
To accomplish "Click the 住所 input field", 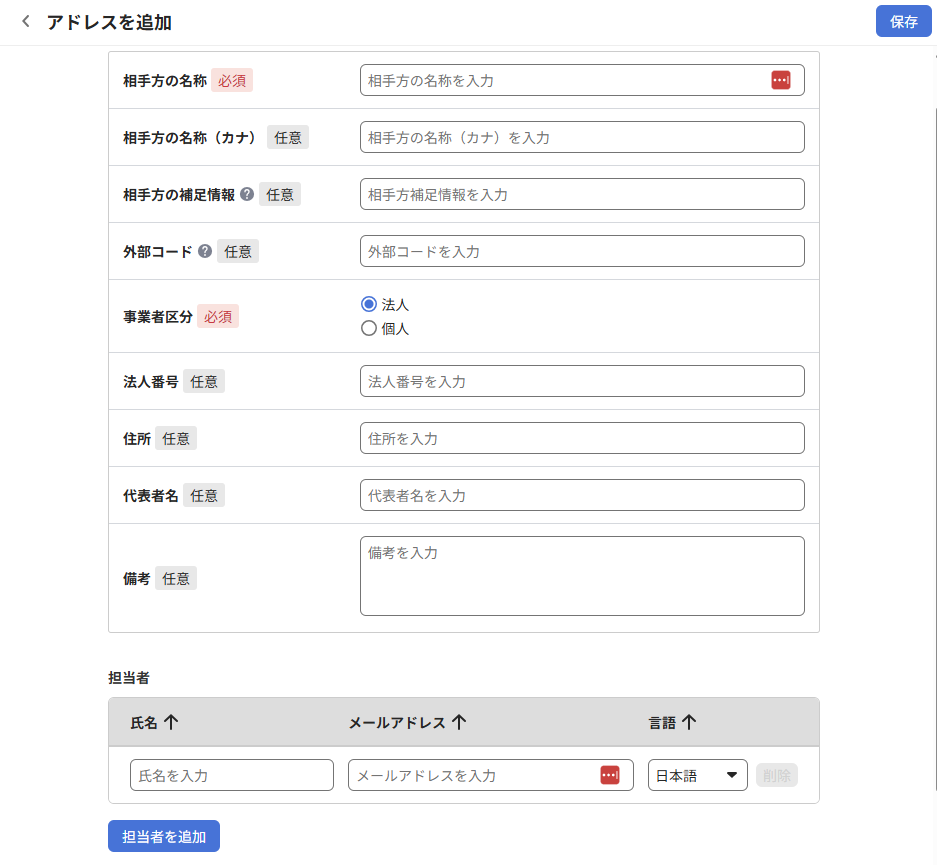I will click(x=582, y=438).
